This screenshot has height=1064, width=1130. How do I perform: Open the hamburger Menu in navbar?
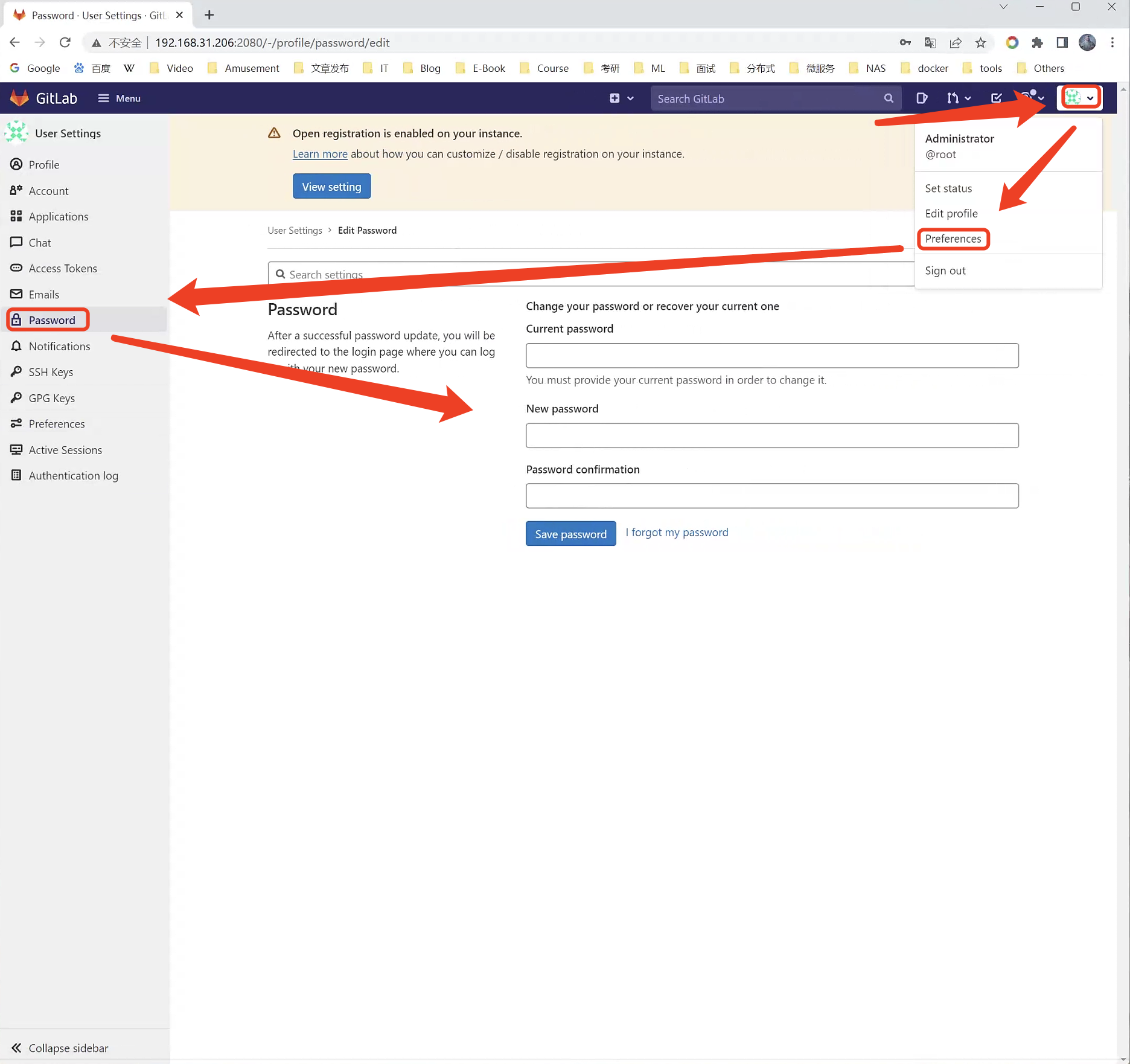120,98
